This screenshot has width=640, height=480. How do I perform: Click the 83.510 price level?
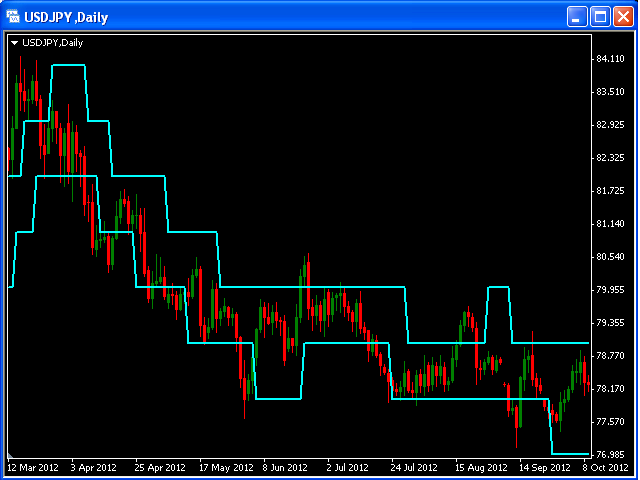click(x=610, y=92)
